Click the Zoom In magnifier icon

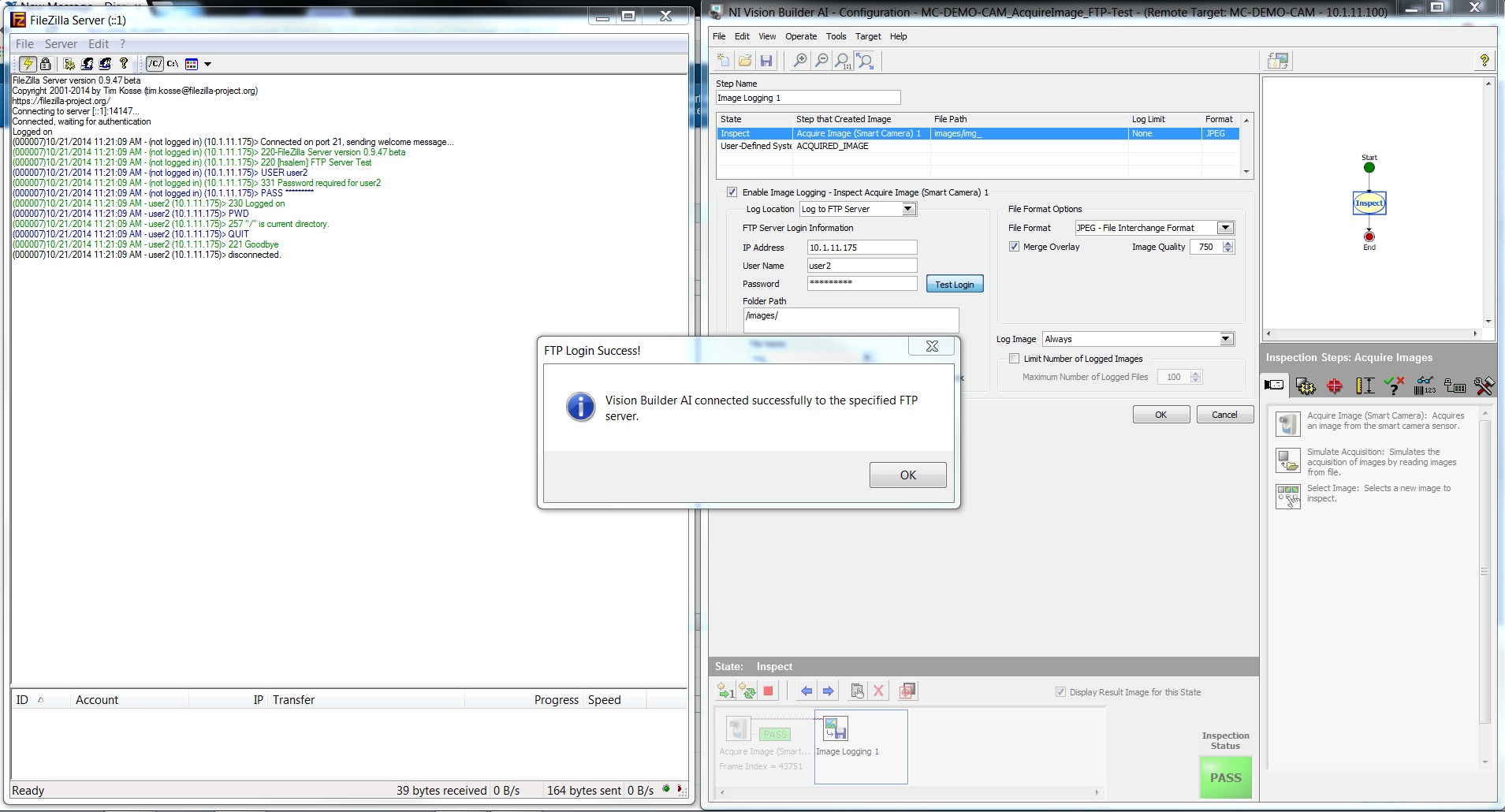800,61
